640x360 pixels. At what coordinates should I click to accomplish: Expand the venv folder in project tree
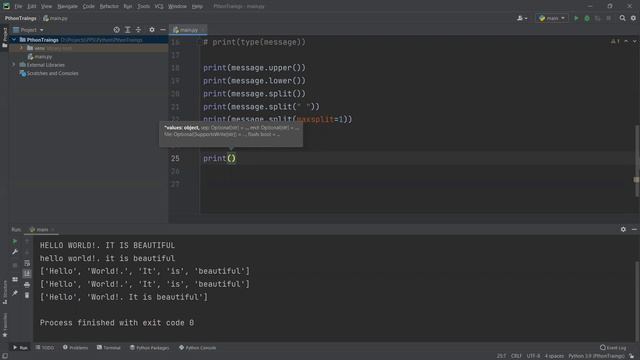click(21, 48)
